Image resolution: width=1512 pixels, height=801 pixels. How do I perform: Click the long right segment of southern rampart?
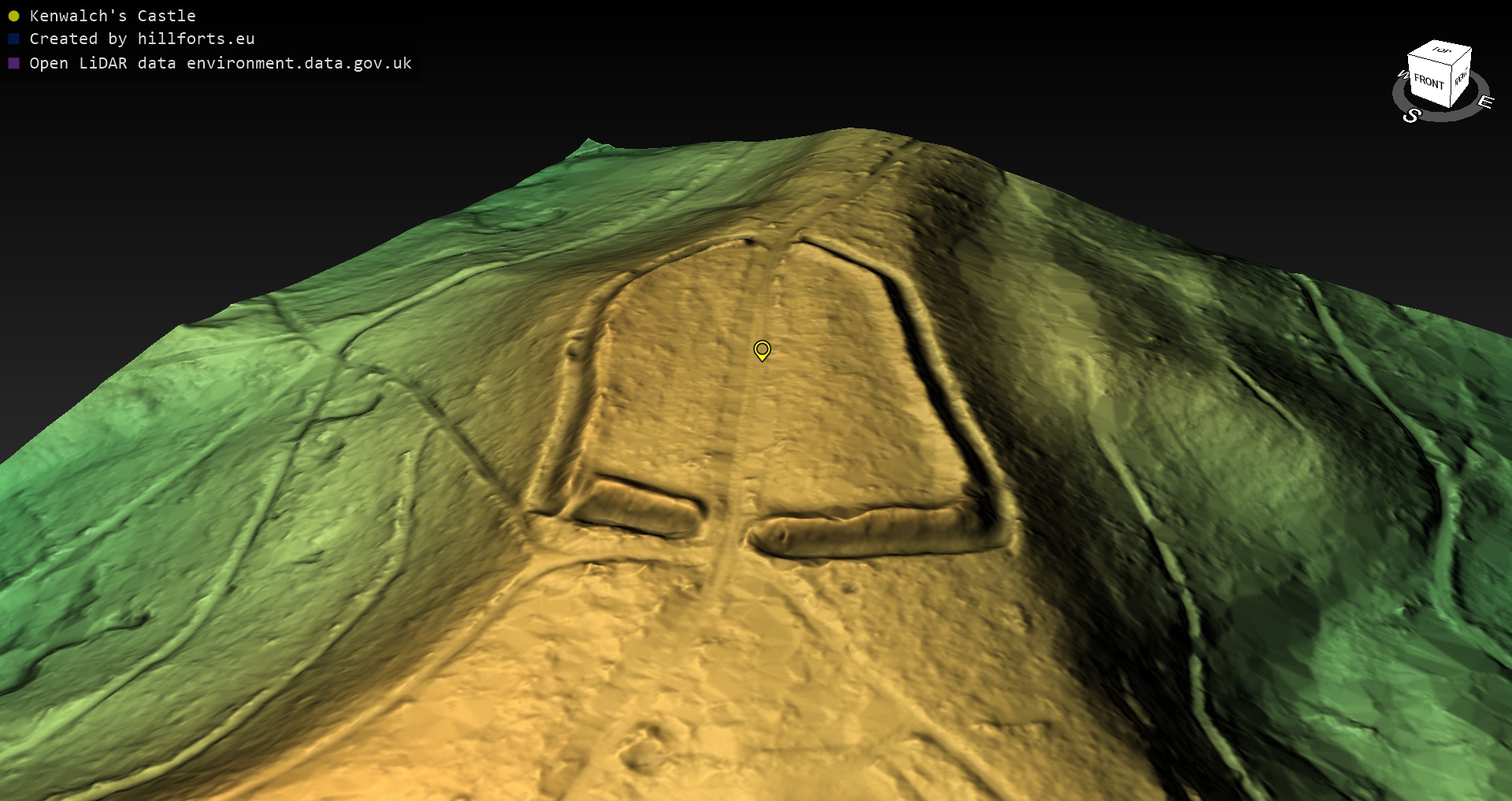(866, 529)
